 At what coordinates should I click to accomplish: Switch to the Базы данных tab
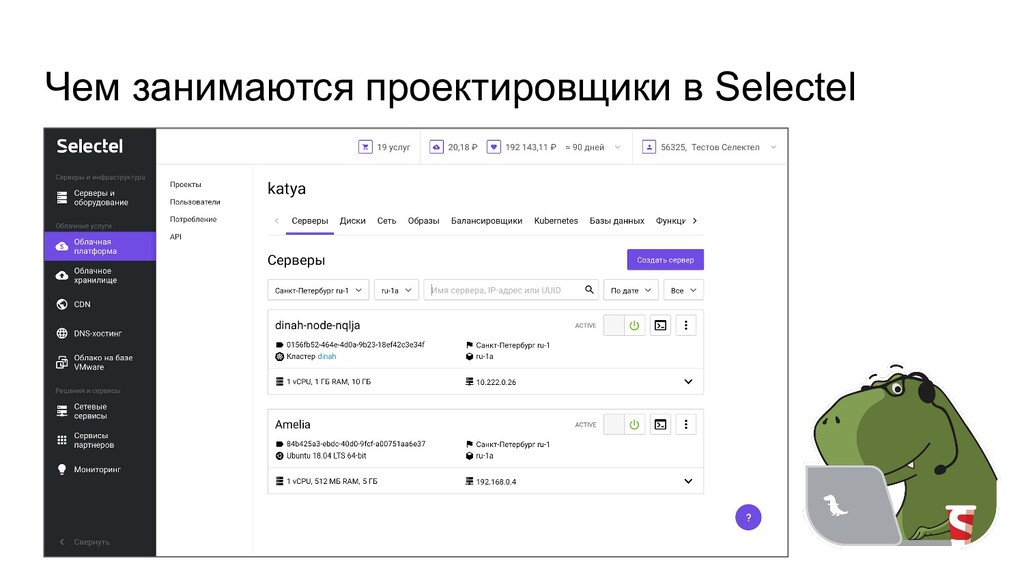click(616, 221)
